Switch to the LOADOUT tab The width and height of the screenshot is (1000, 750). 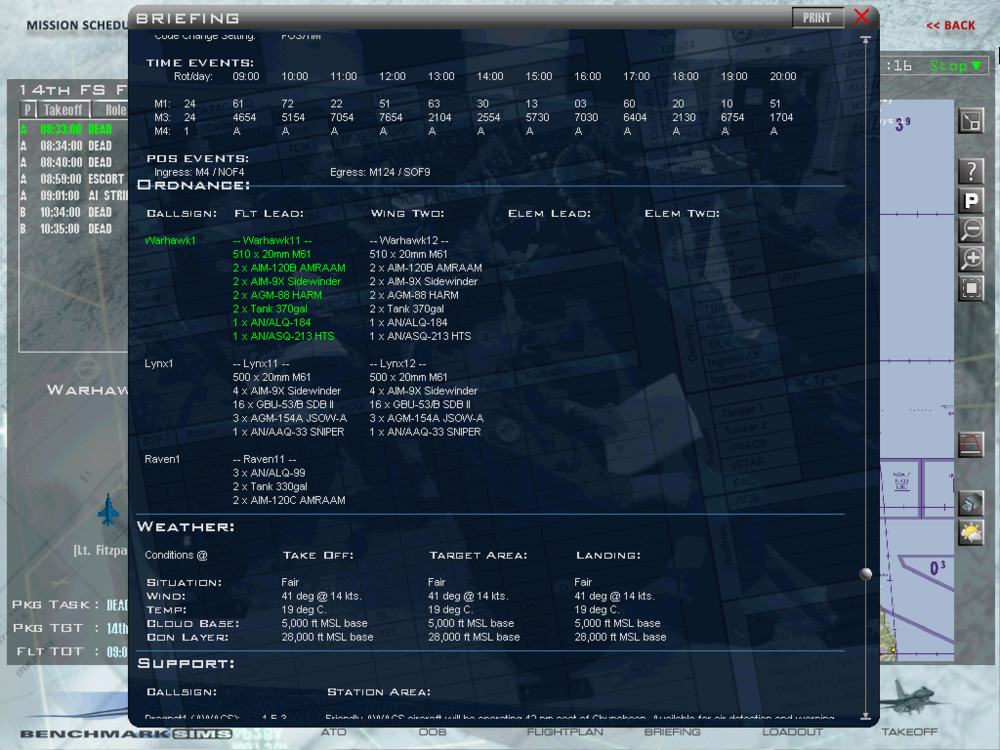point(791,732)
